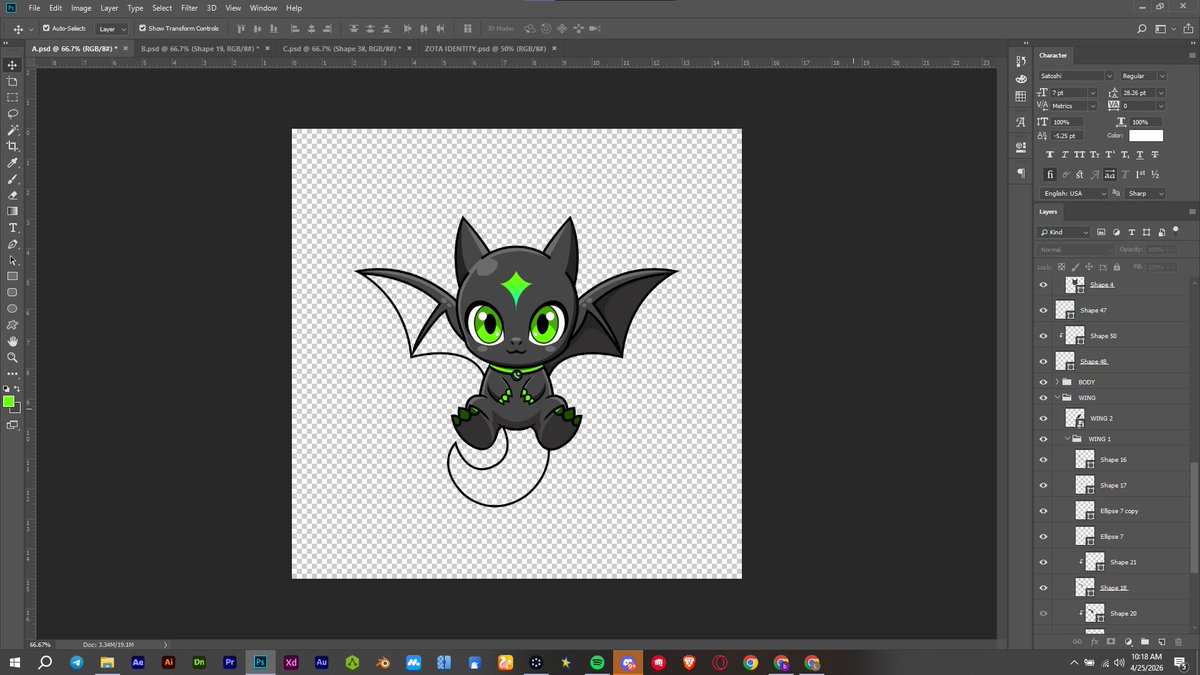
Task: Toggle the Auto-Select checkbox
Action: point(46,28)
